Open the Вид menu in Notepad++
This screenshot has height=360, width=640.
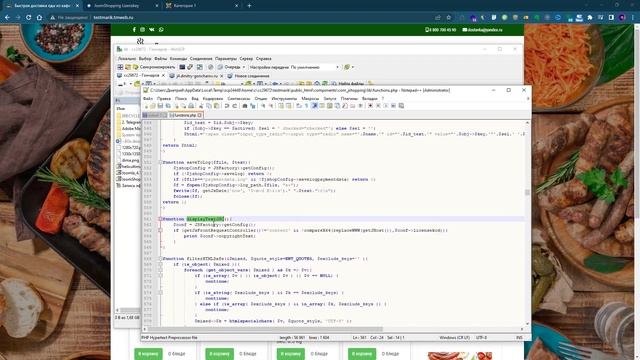click(195, 98)
